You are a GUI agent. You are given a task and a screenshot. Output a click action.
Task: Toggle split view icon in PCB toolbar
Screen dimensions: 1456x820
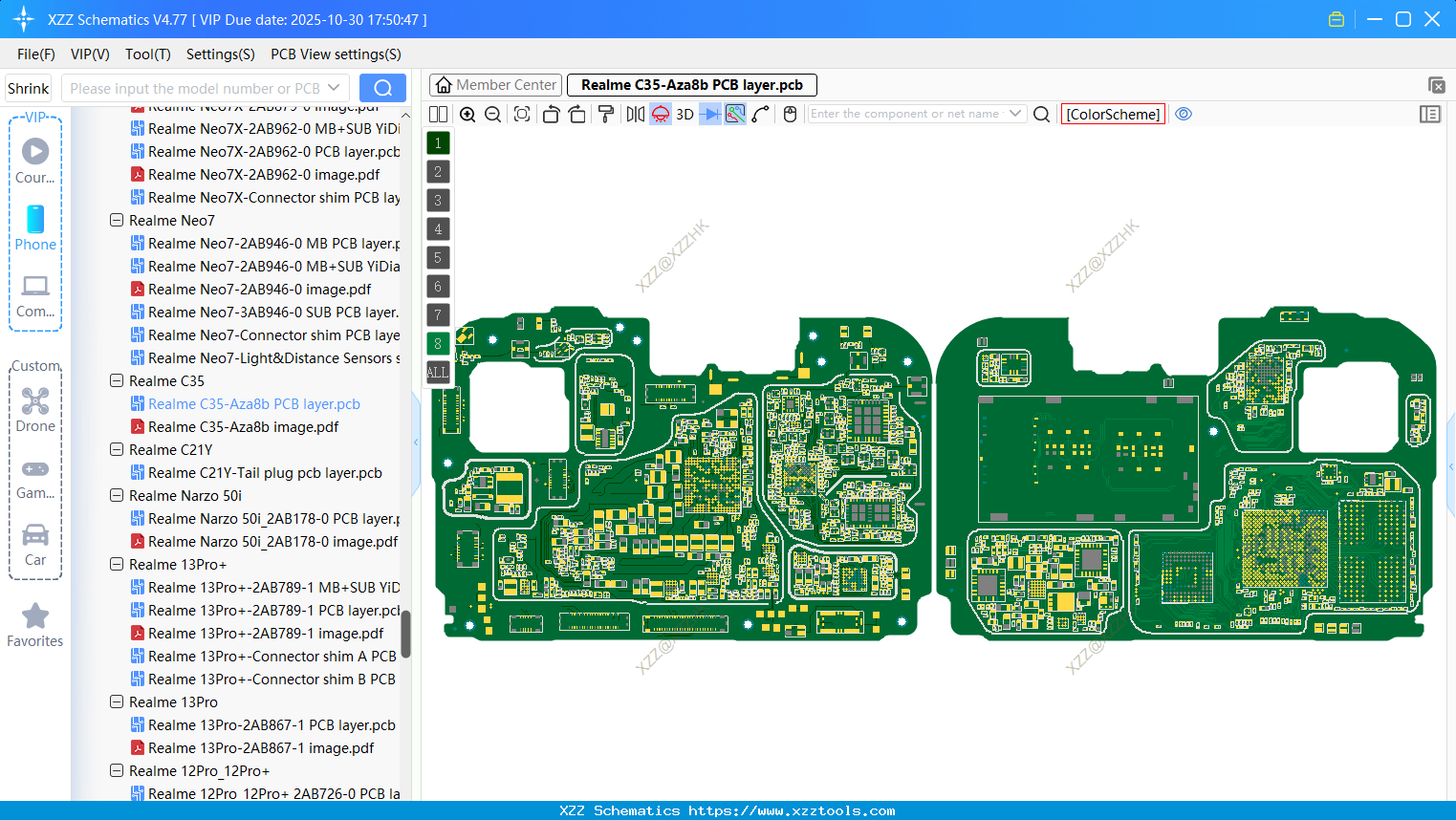pyautogui.click(x=438, y=115)
